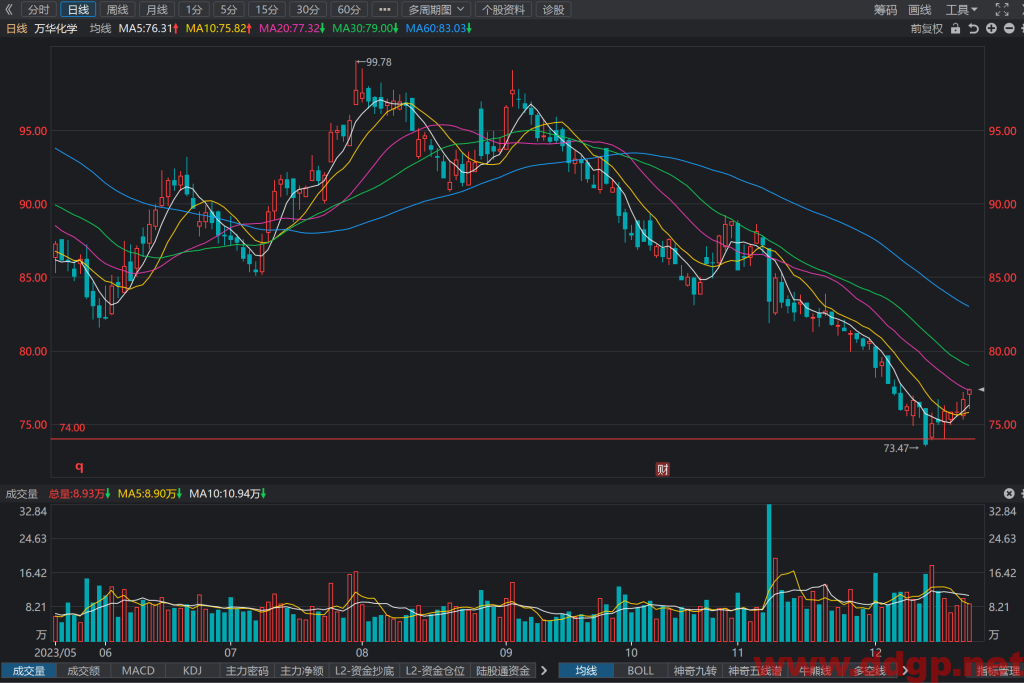The height and width of the screenshot is (683, 1024).
Task: Toggle the chart lock icon
Action: pyautogui.click(x=955, y=29)
